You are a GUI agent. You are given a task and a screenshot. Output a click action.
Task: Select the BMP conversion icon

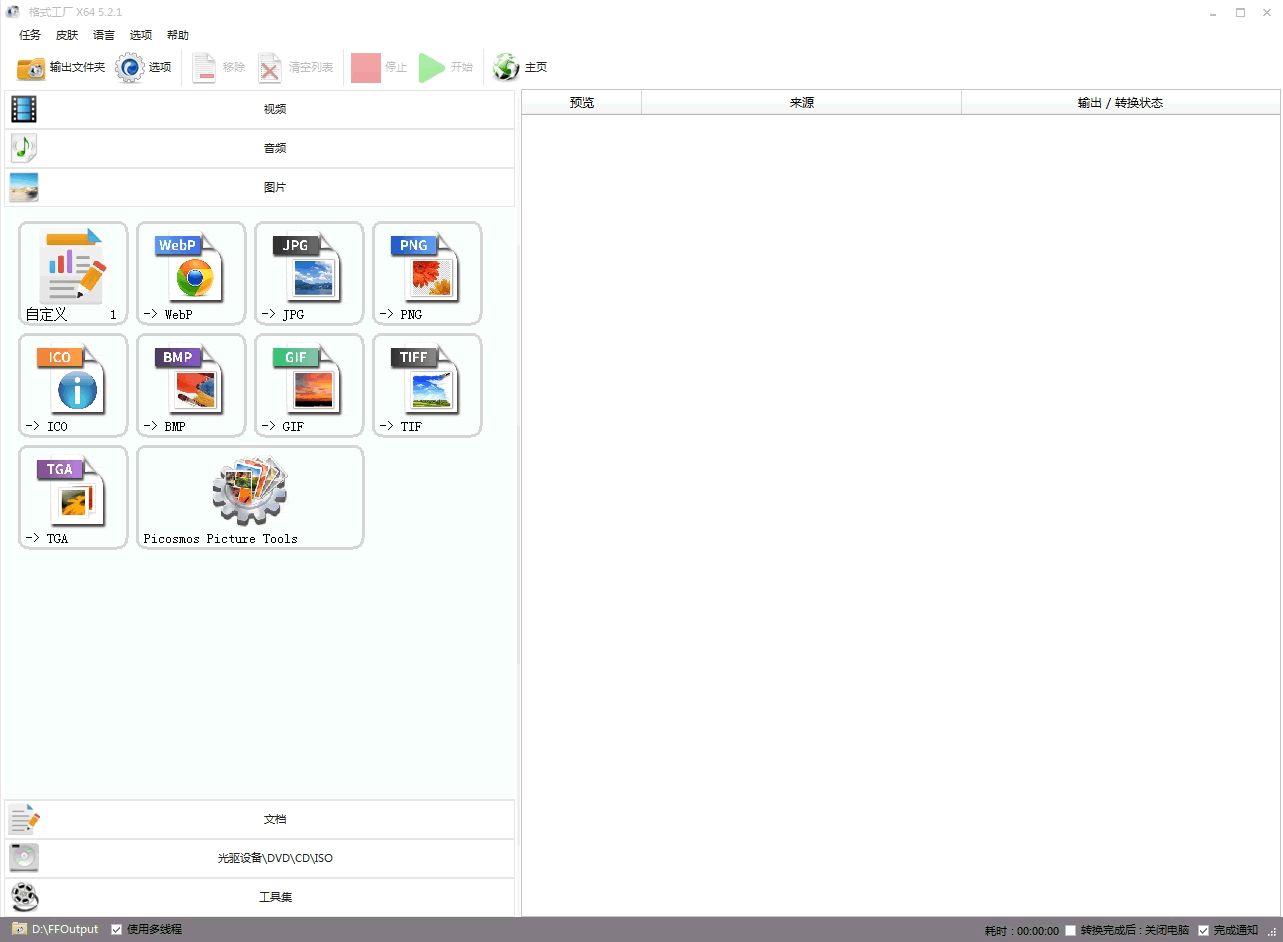point(190,384)
